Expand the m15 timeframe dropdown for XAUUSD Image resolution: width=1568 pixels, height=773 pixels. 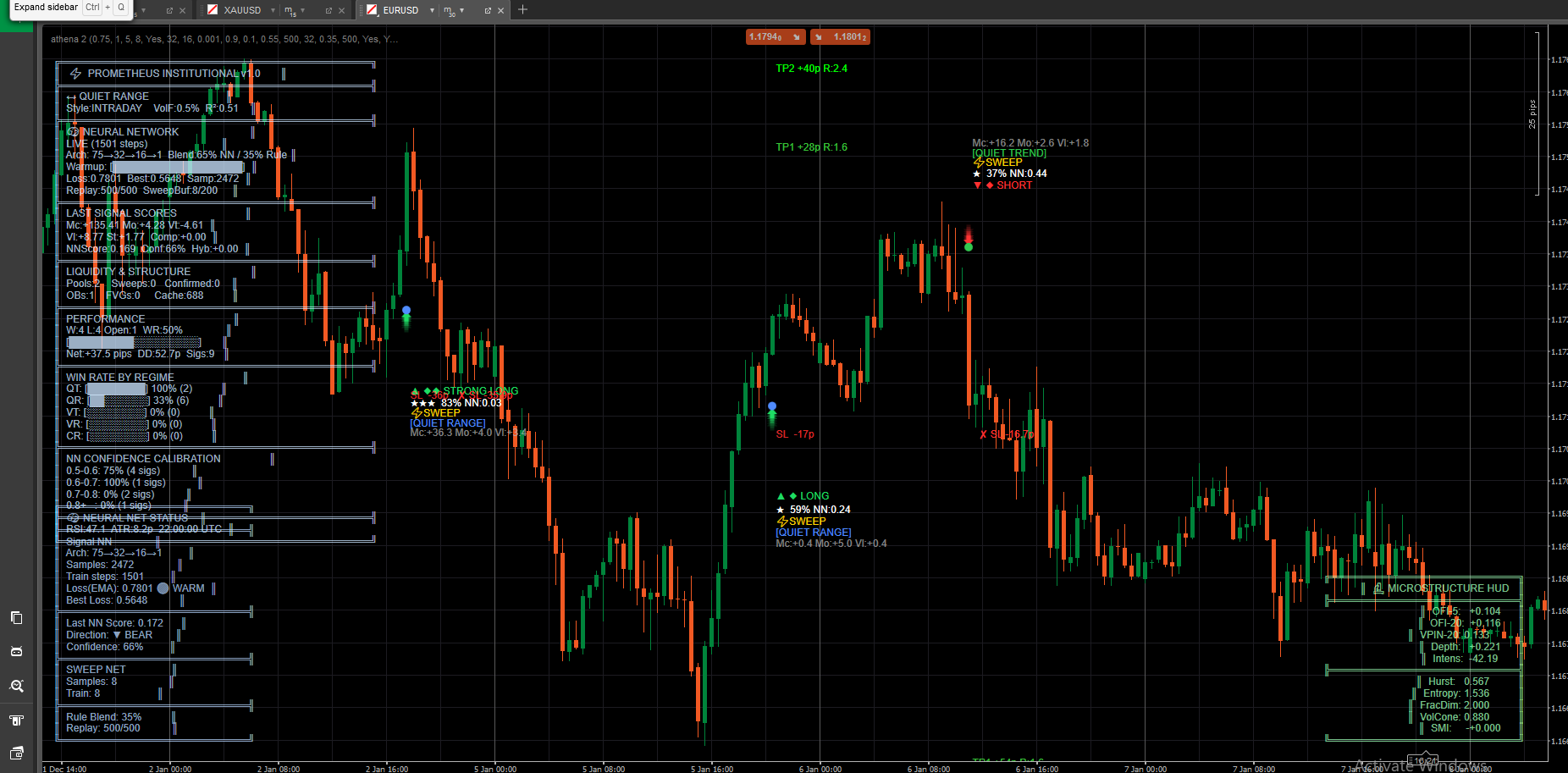tap(303, 10)
